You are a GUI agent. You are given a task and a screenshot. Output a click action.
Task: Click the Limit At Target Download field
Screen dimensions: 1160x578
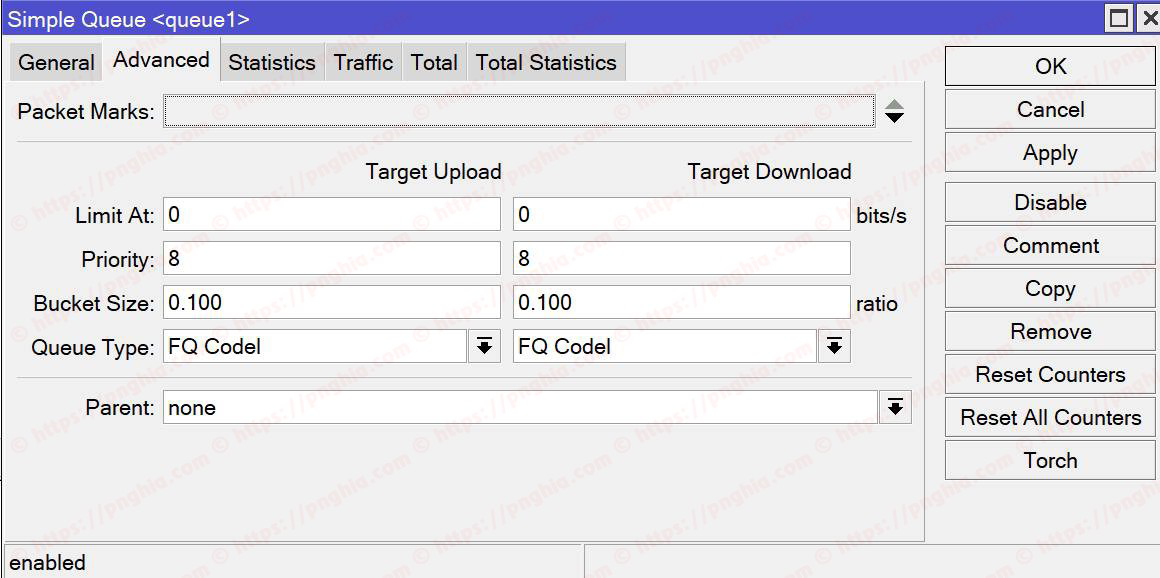(681, 215)
